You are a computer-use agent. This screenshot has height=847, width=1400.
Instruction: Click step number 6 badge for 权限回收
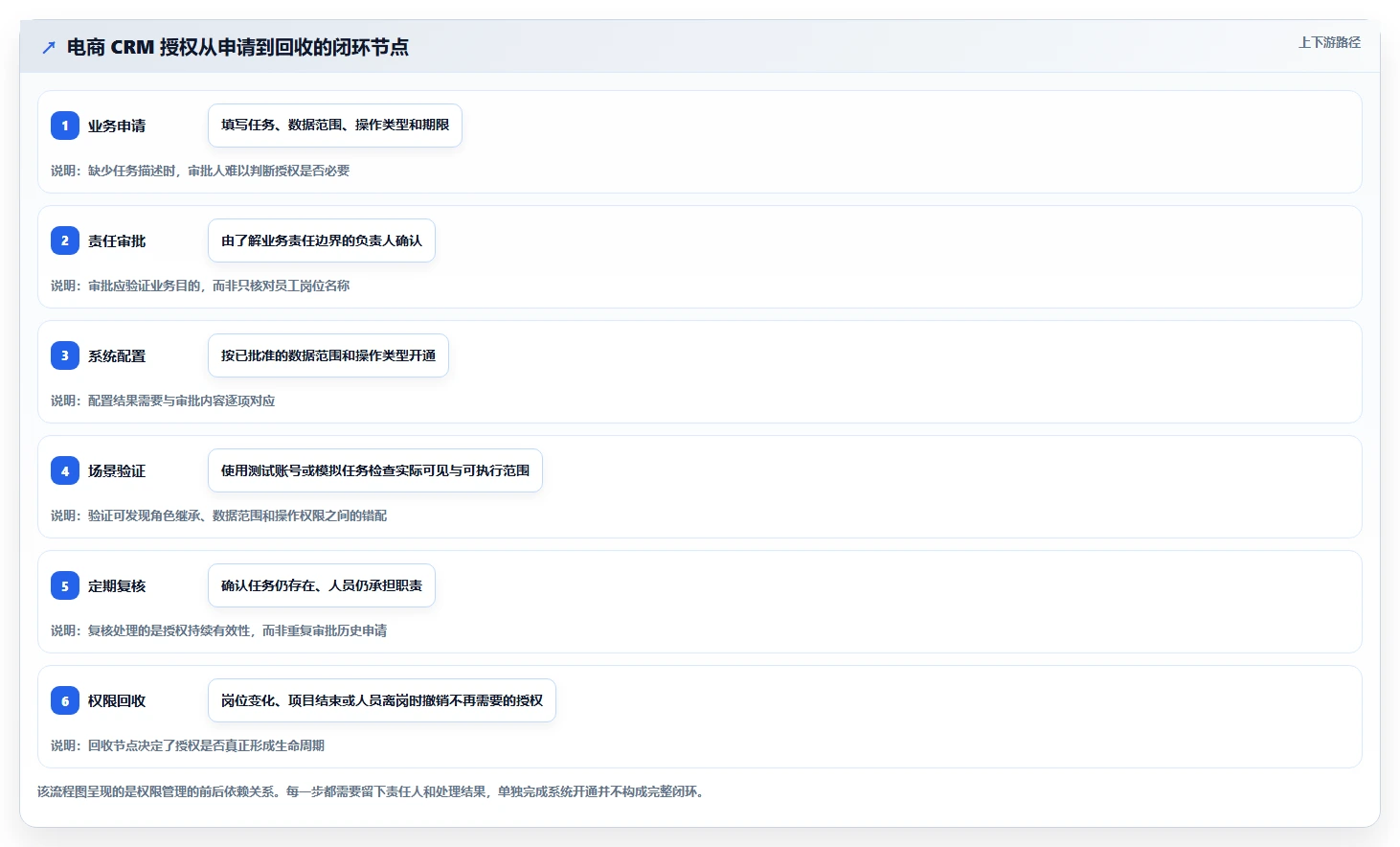[x=65, y=700]
